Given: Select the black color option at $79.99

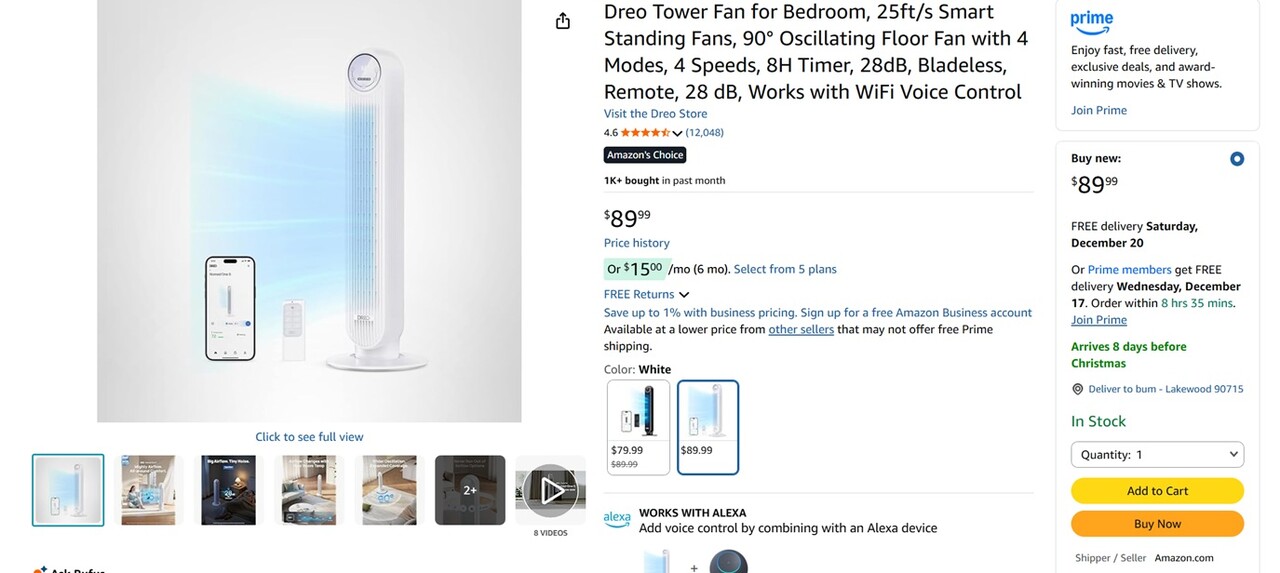Looking at the screenshot, I should click(638, 427).
